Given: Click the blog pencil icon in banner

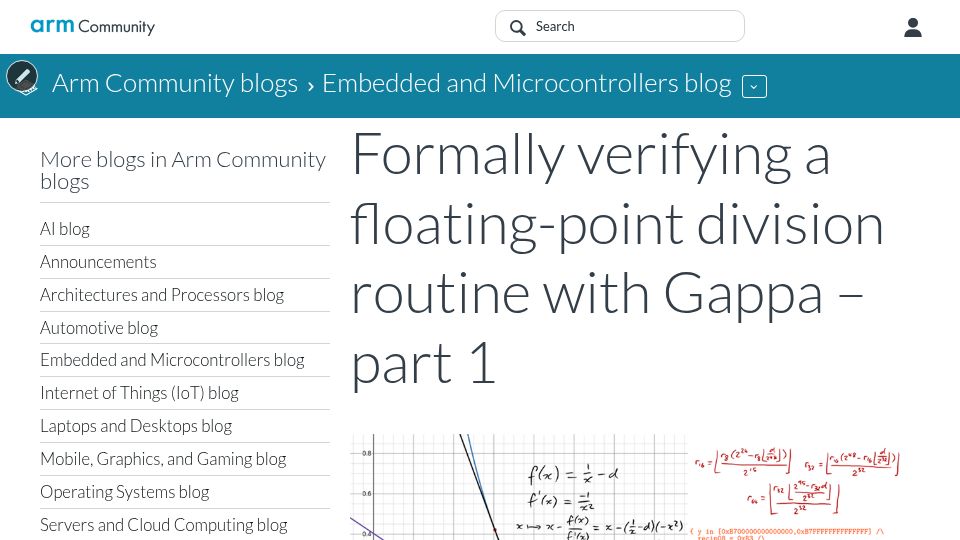Looking at the screenshot, I should point(22,78).
